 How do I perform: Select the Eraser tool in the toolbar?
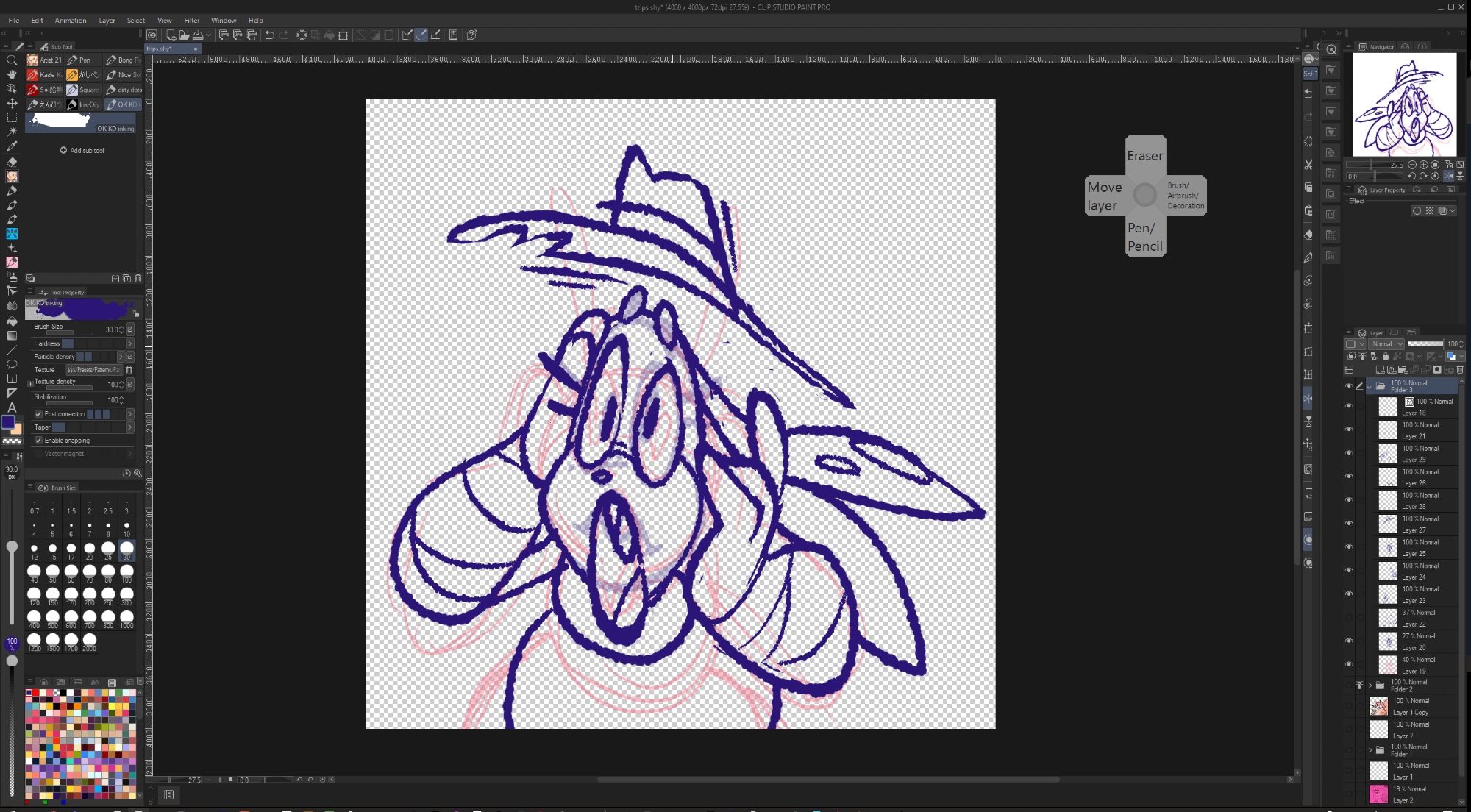[x=12, y=162]
